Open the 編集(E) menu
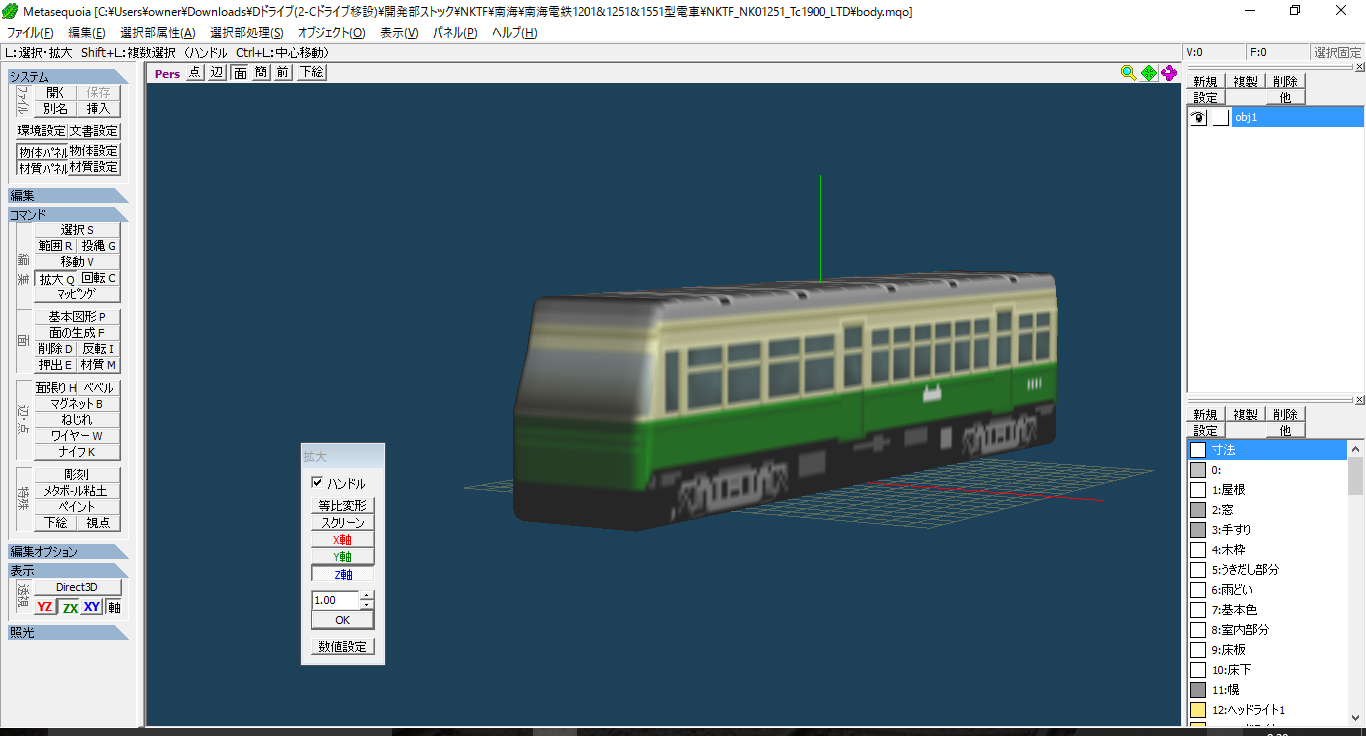Image resolution: width=1366 pixels, height=736 pixels. 86,33
